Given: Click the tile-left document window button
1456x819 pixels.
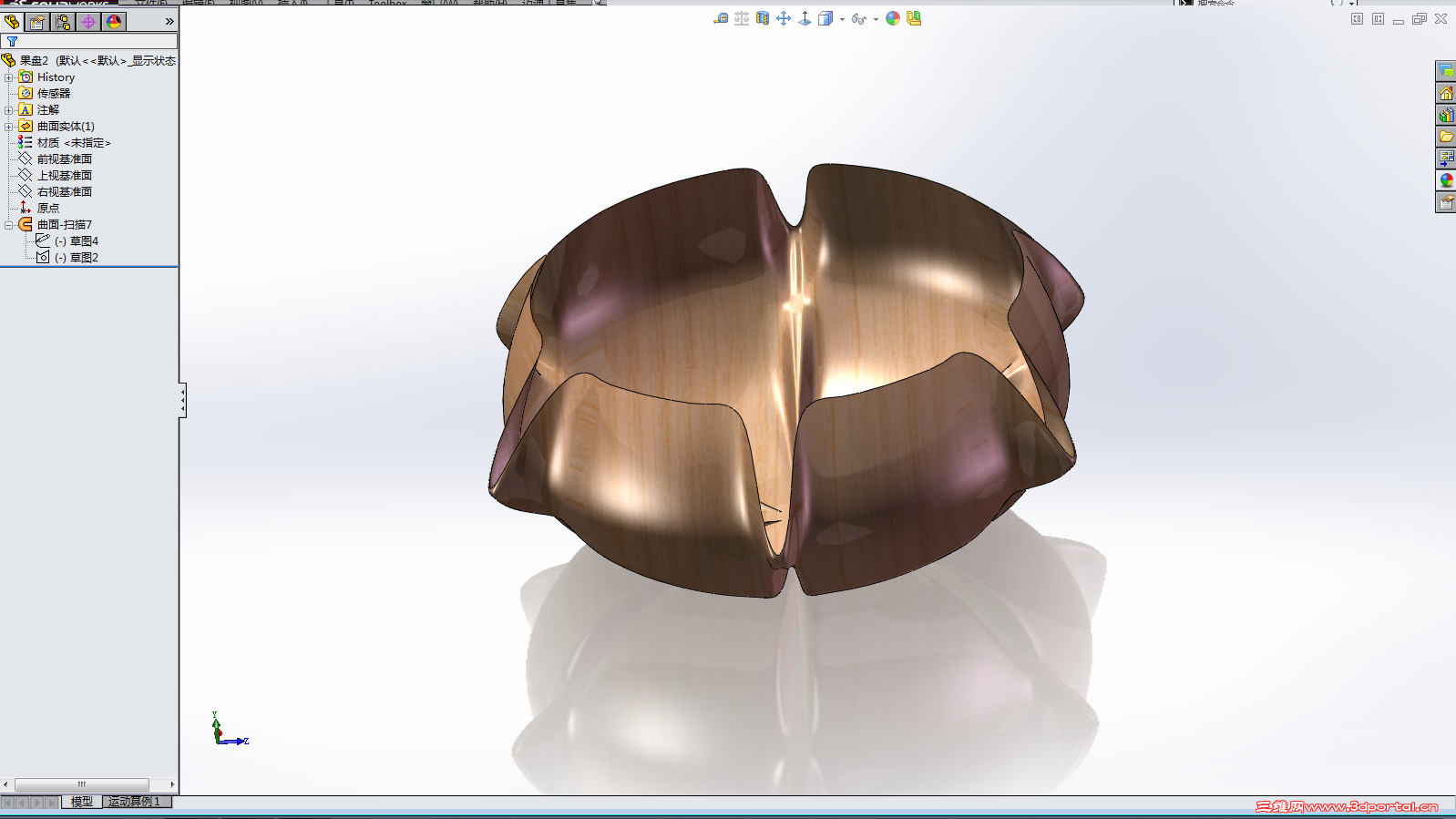Looking at the screenshot, I should point(1357,19).
